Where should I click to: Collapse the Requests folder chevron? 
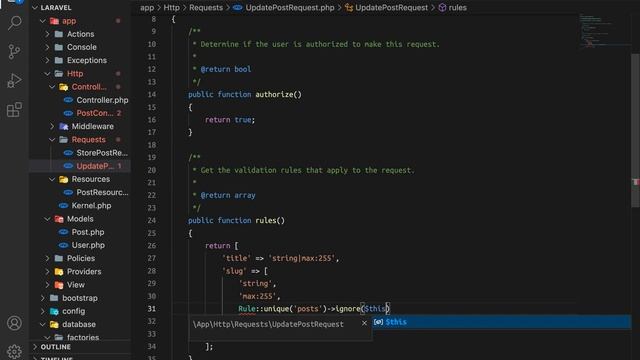pyautogui.click(x=52, y=140)
